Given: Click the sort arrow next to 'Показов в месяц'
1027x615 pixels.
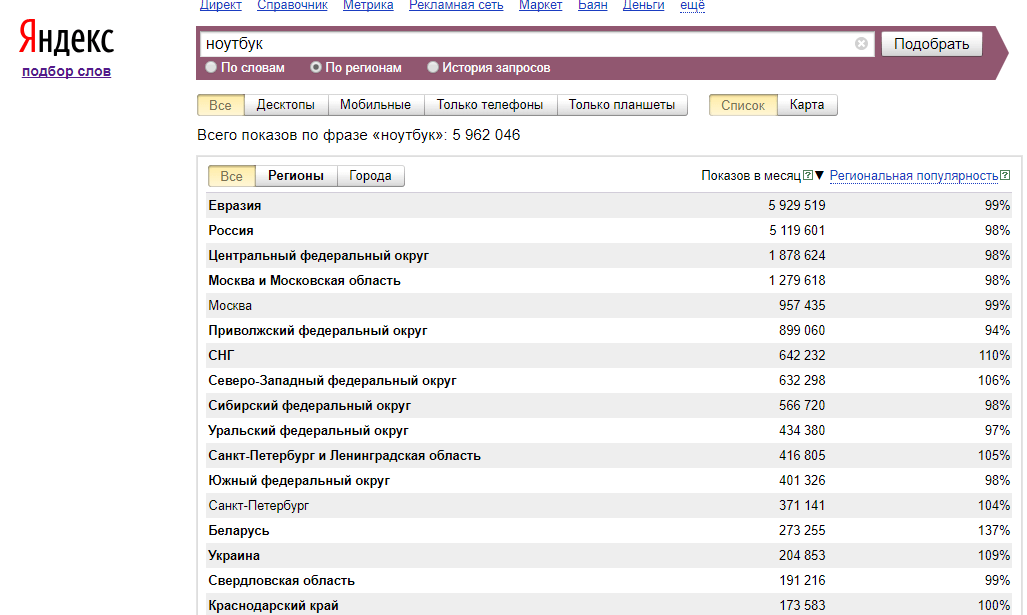Looking at the screenshot, I should click(819, 175).
